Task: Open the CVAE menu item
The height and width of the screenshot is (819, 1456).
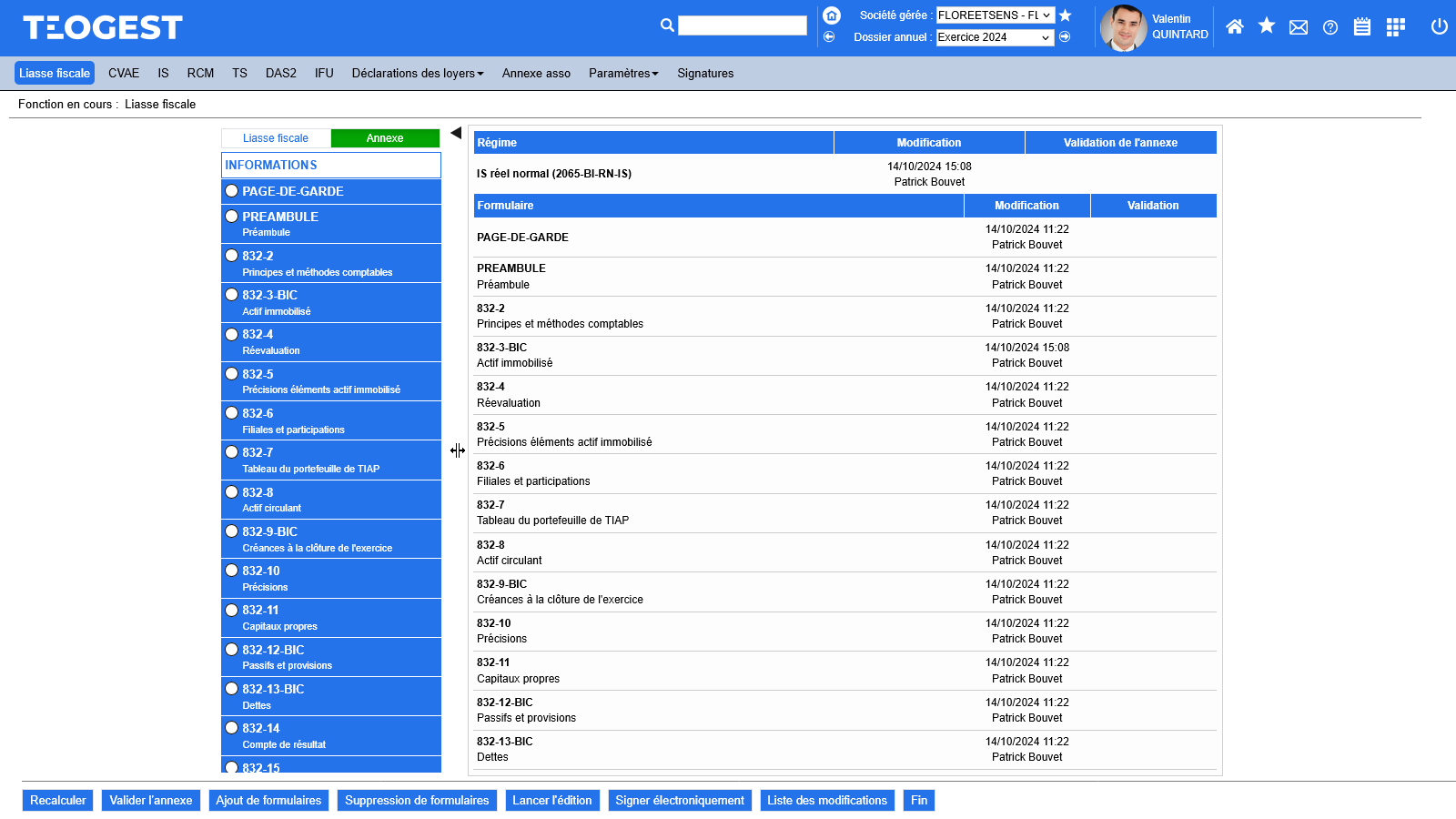Action: [124, 74]
